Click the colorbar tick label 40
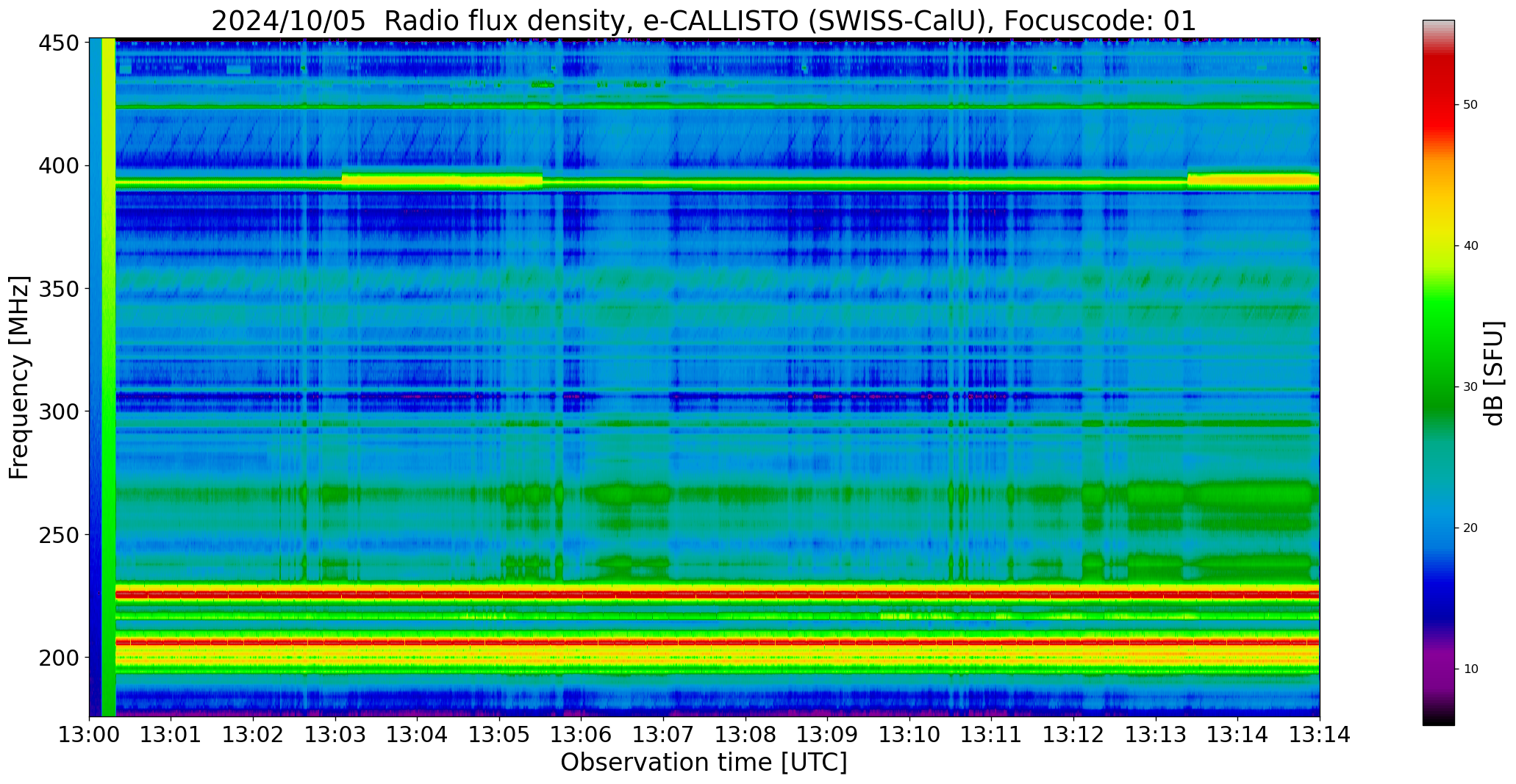Screen dimensions: 1516x784 pyautogui.click(x=1470, y=246)
